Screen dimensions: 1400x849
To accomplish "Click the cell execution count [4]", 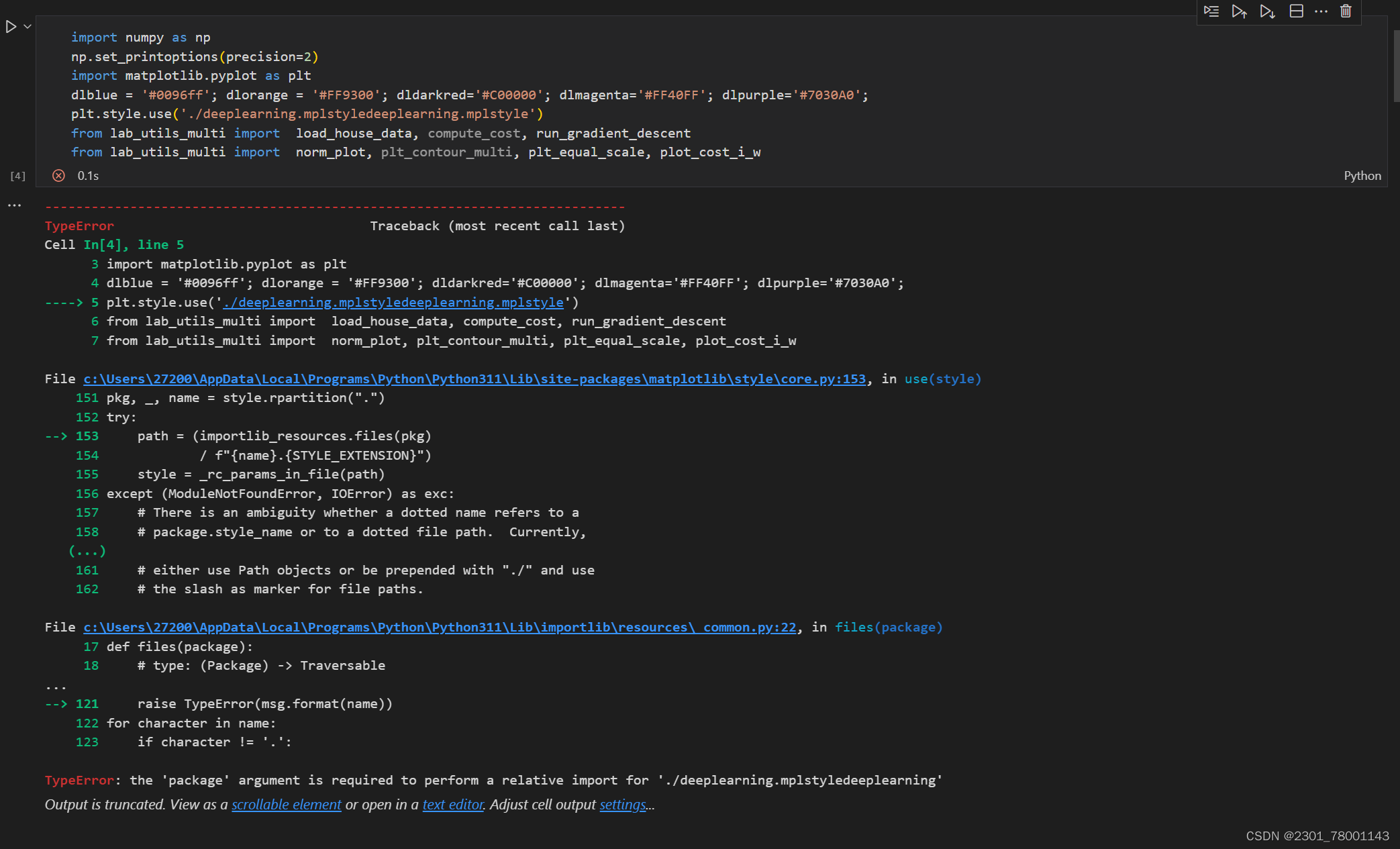I will pyautogui.click(x=17, y=175).
